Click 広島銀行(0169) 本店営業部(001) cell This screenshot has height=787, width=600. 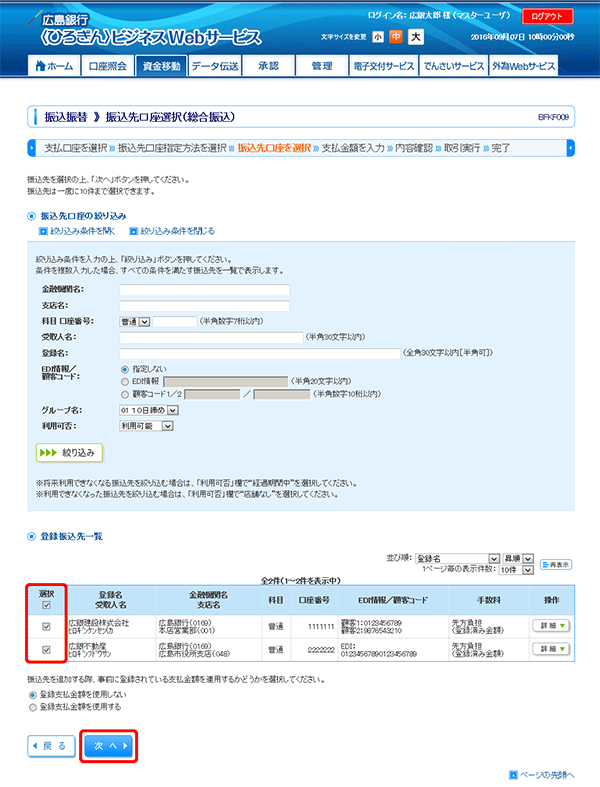(x=208, y=626)
